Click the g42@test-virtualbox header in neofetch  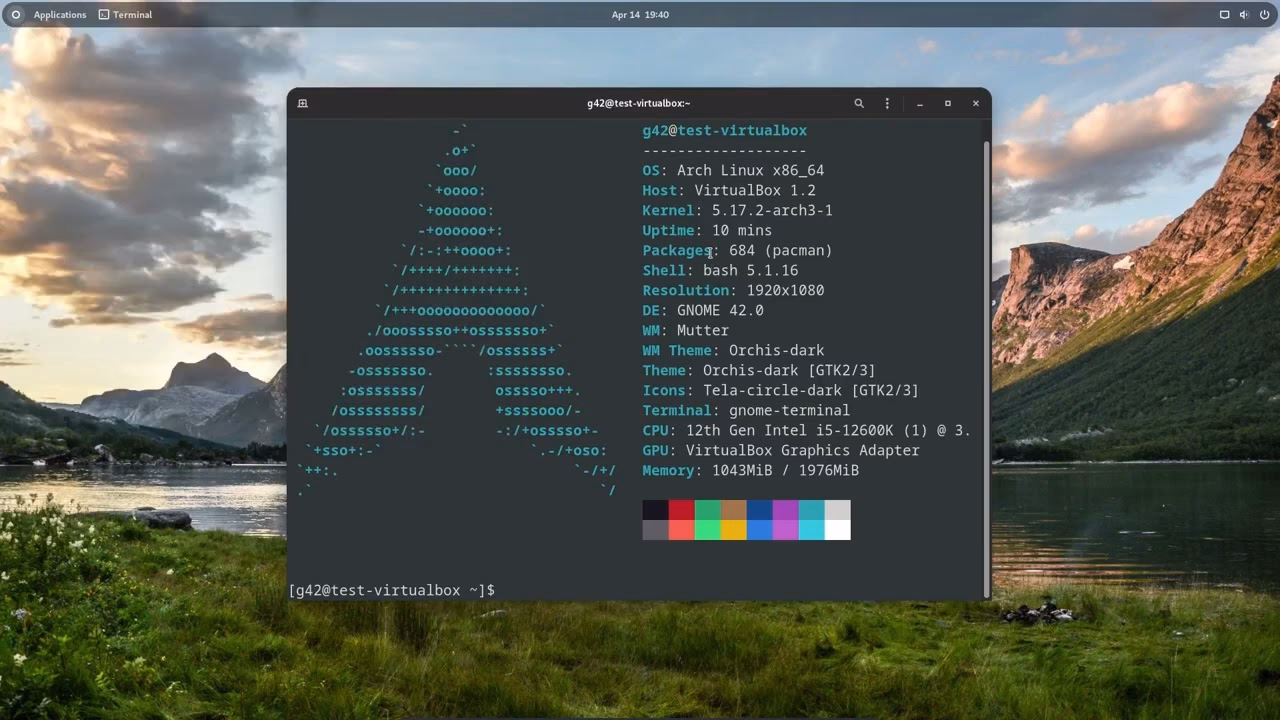coord(724,130)
